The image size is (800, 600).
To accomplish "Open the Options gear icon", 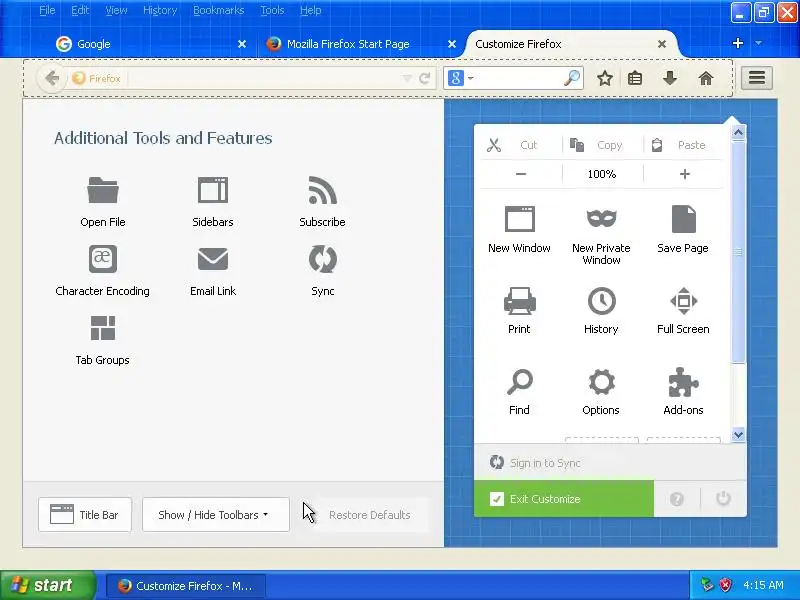I will pyautogui.click(x=602, y=382).
